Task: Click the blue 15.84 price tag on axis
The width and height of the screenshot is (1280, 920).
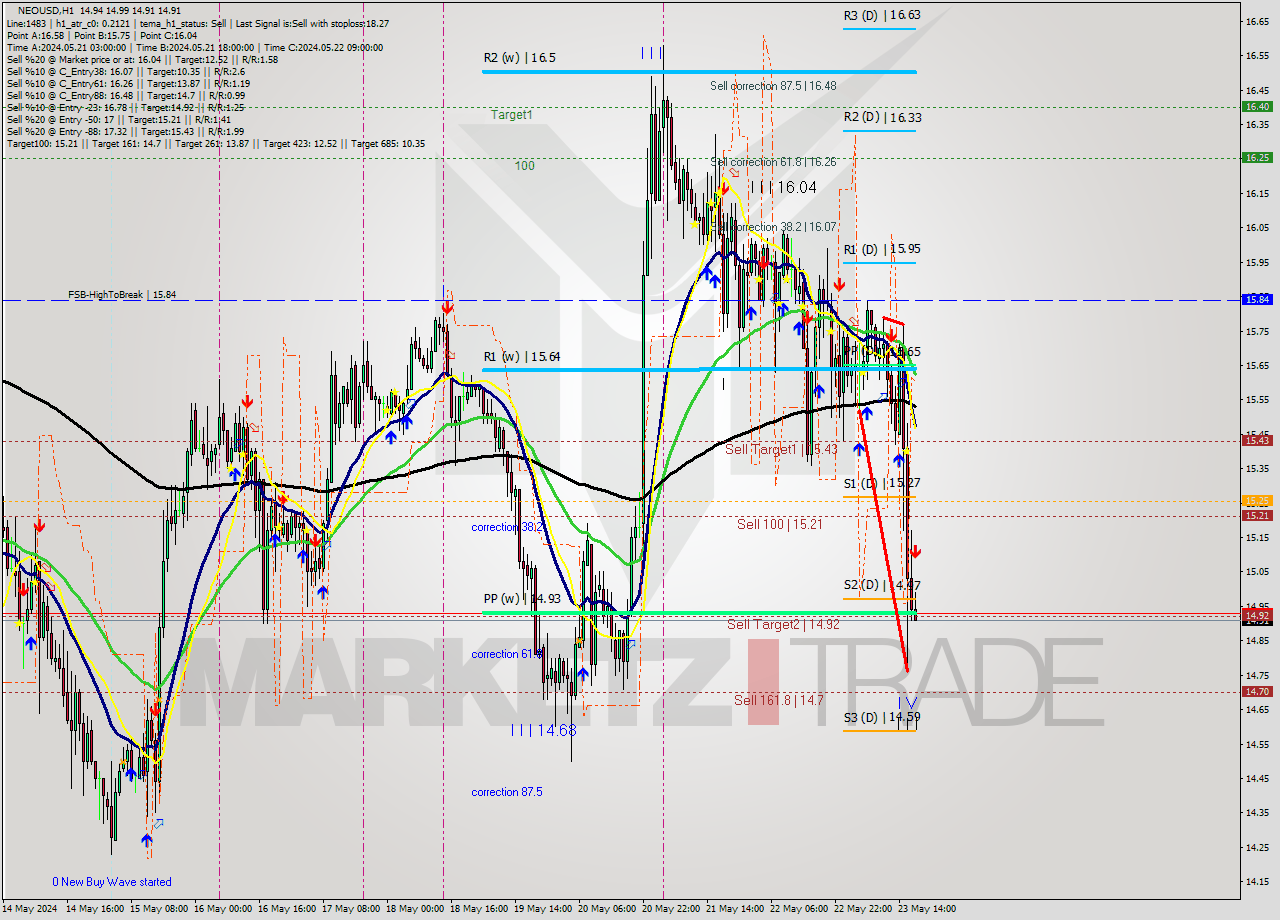Action: [1257, 299]
